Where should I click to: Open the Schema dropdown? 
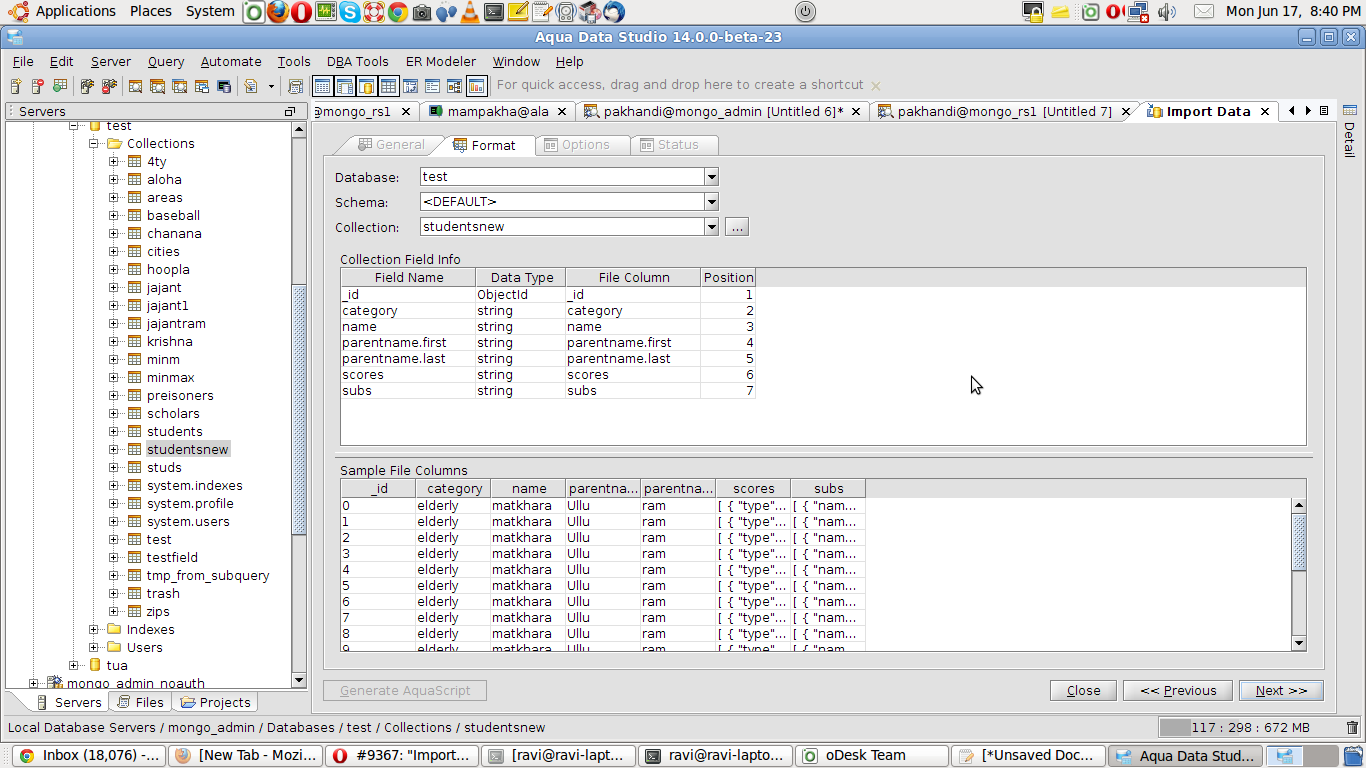[711, 202]
